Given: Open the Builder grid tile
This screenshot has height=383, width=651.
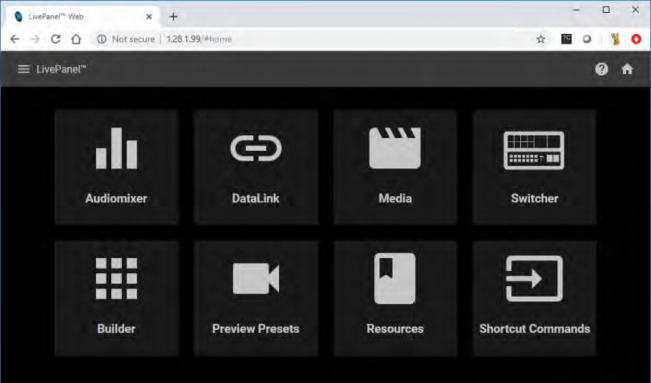Looking at the screenshot, I should coord(117,298).
